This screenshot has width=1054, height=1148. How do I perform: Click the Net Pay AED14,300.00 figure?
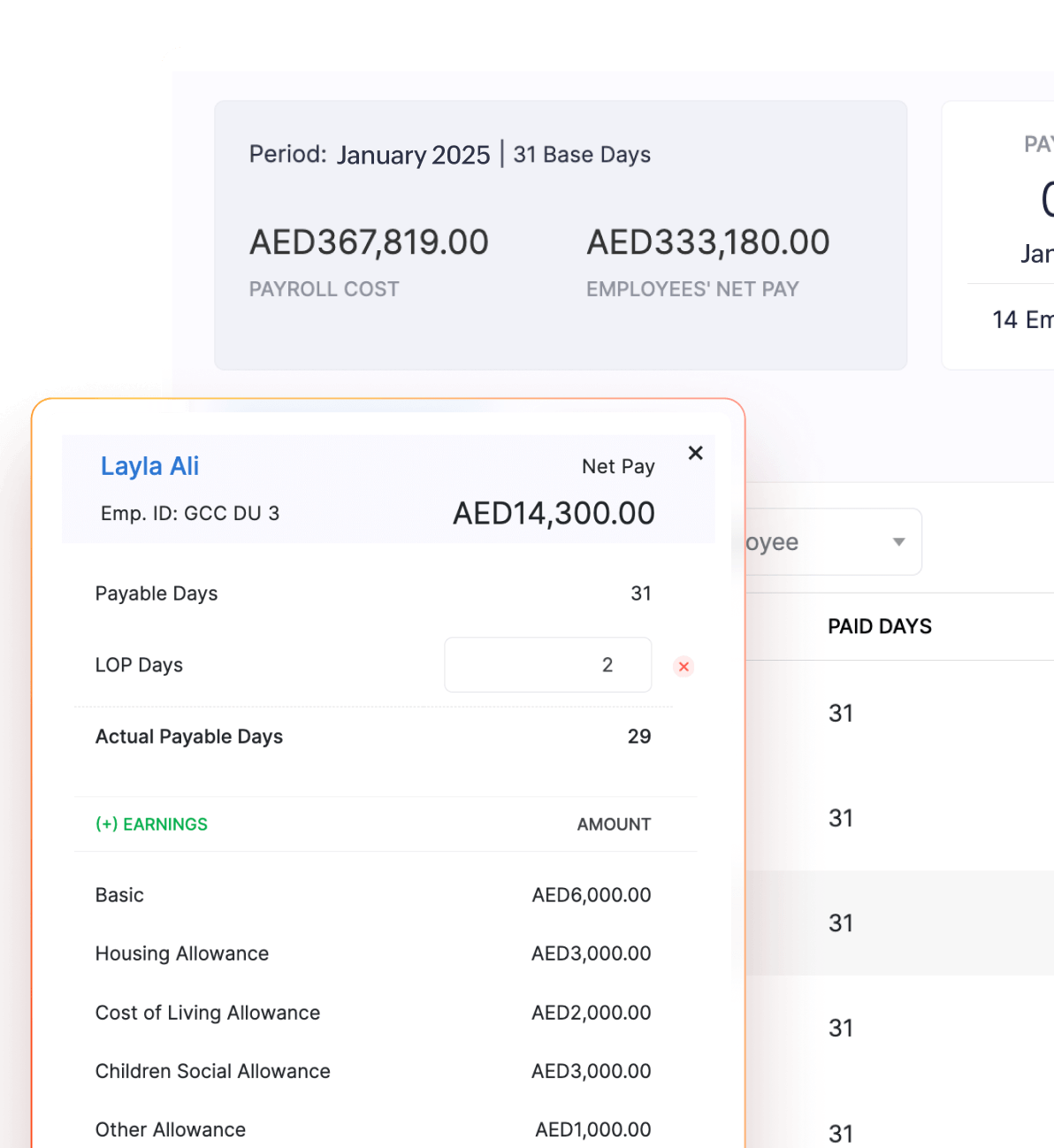point(554,513)
